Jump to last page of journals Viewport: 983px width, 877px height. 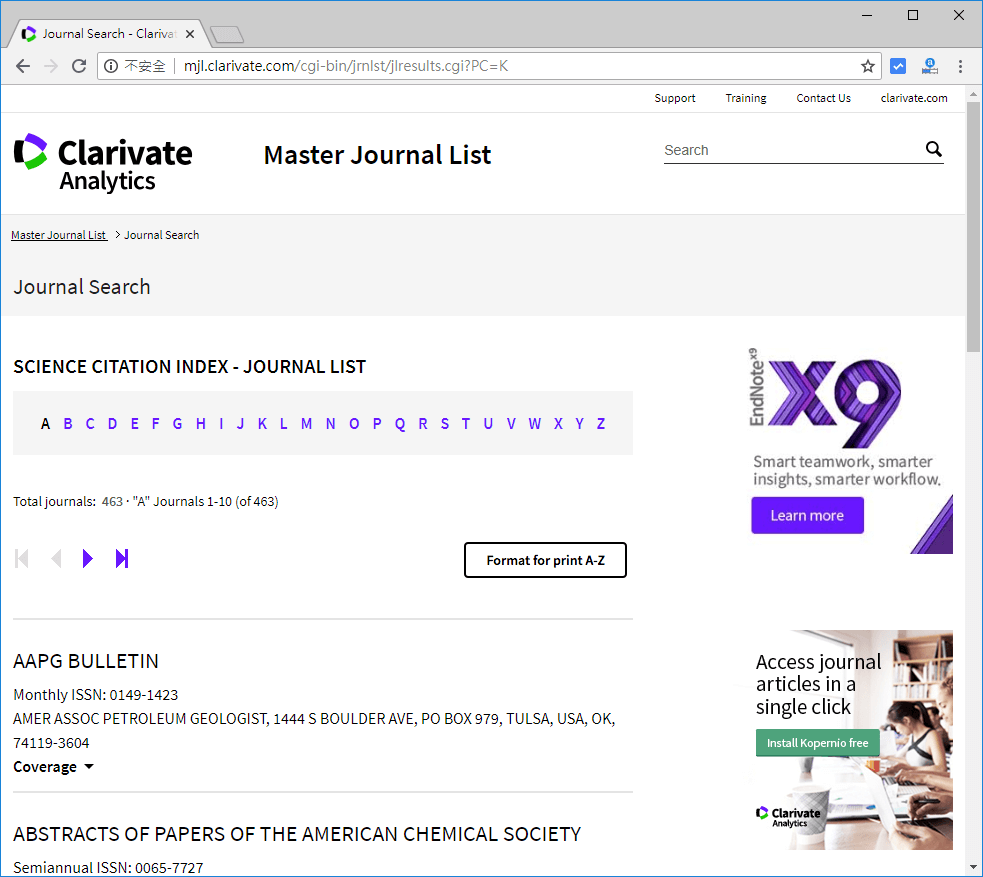122,559
